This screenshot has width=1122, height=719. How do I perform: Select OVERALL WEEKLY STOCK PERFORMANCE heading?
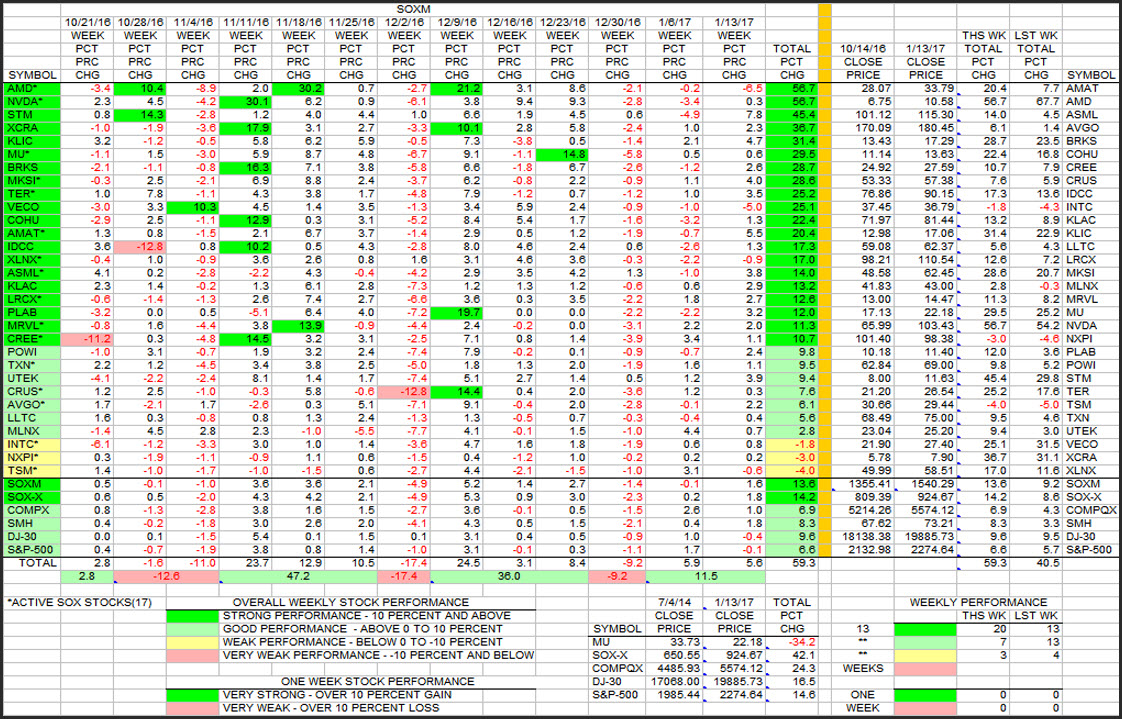coord(351,602)
